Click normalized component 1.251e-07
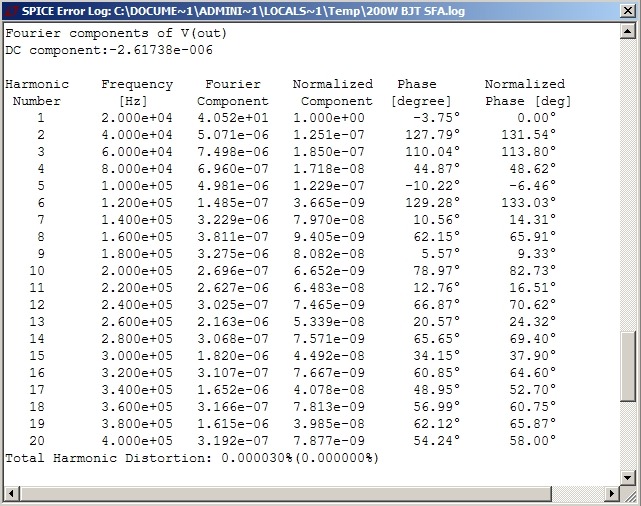 coord(329,135)
